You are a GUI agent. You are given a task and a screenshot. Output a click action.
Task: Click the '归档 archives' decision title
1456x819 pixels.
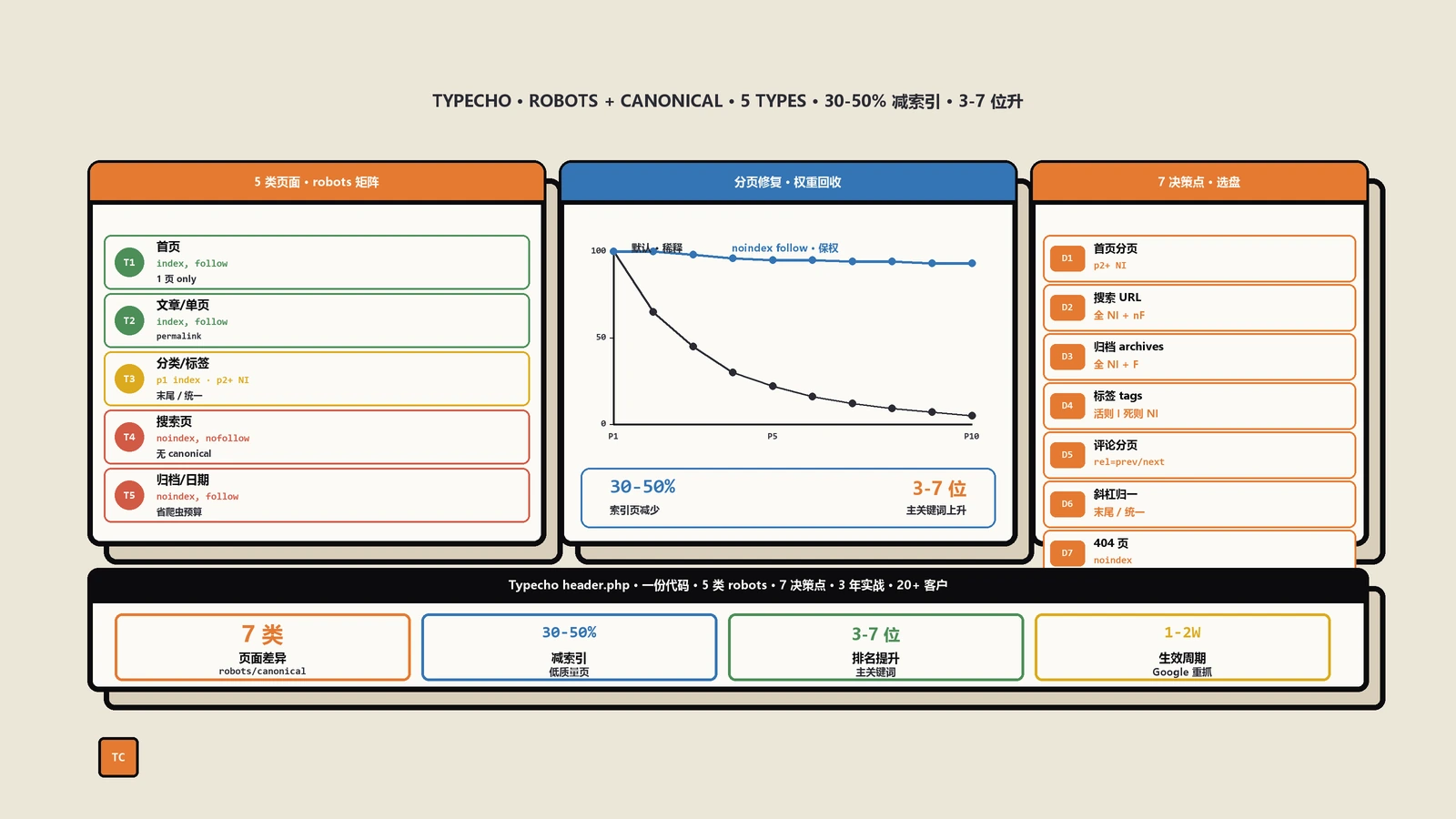[x=1128, y=347]
